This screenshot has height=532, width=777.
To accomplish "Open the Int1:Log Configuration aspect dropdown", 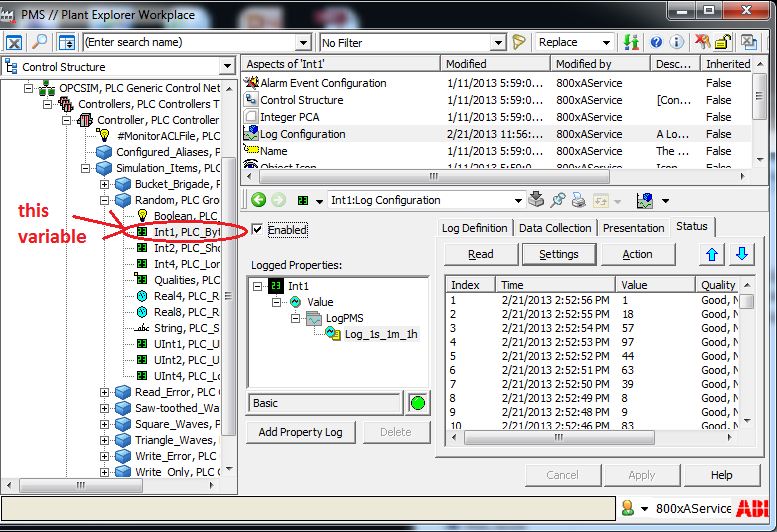I will [518, 201].
